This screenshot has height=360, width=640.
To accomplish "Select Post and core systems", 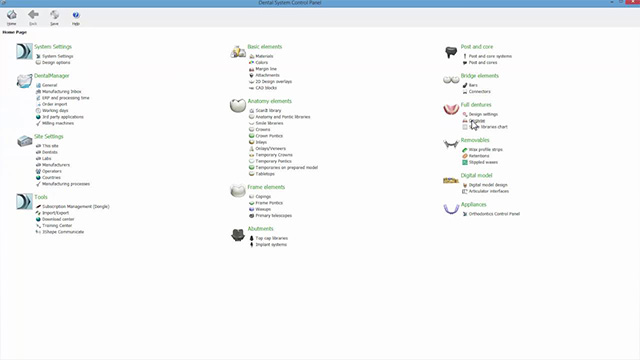I will [x=490, y=56].
